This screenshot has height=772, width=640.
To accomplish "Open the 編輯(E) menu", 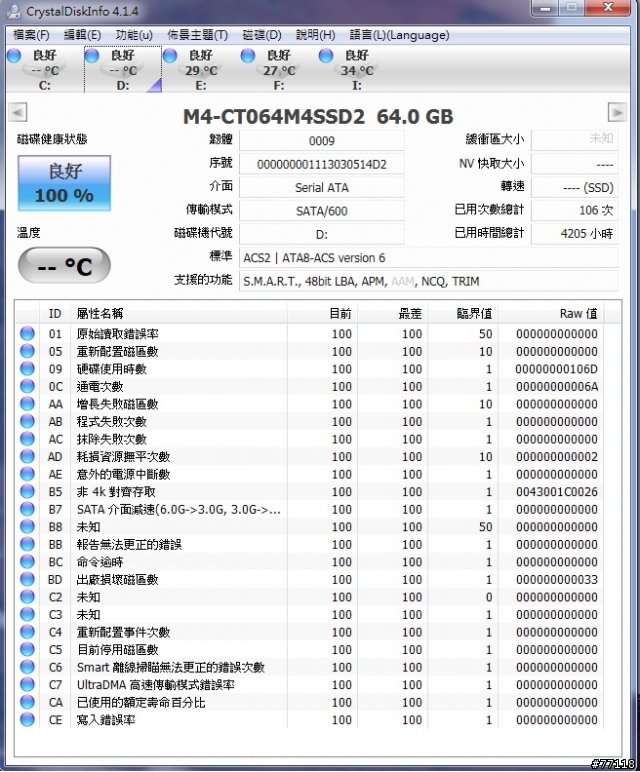I will pyautogui.click(x=82, y=35).
